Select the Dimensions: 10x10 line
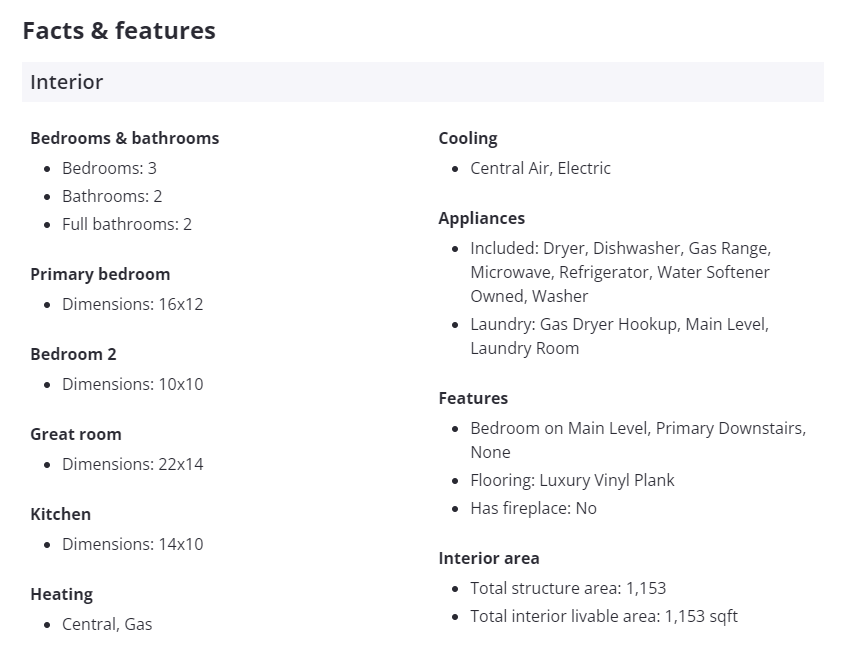This screenshot has height=651, width=853. pyautogui.click(x=132, y=384)
